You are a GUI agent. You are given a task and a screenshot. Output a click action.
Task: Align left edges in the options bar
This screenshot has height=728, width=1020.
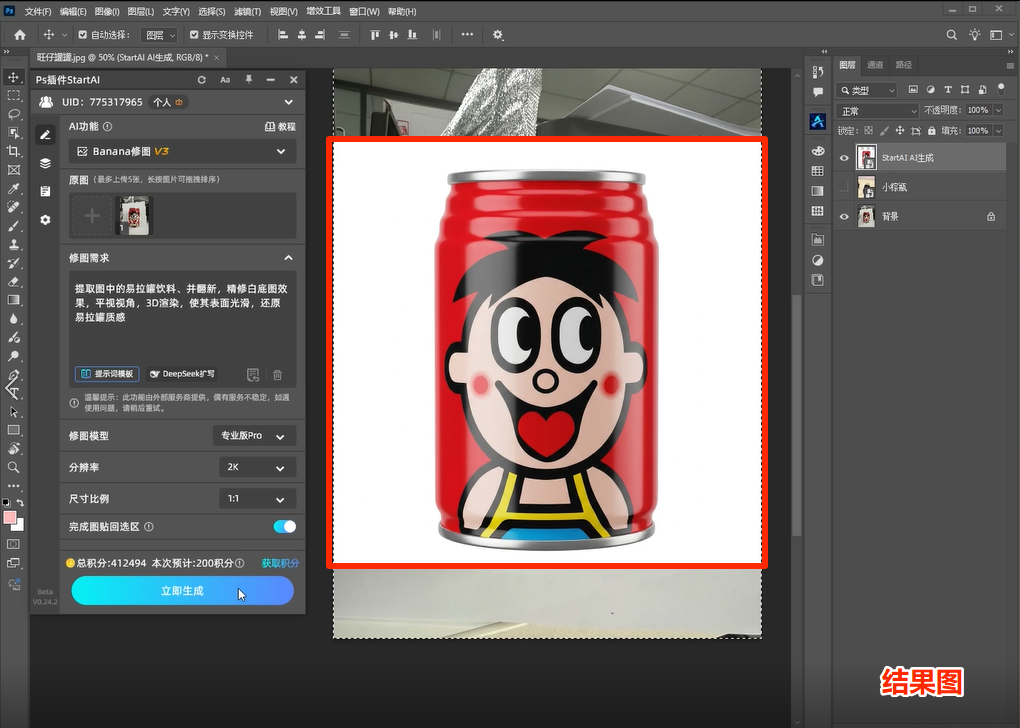[283, 35]
